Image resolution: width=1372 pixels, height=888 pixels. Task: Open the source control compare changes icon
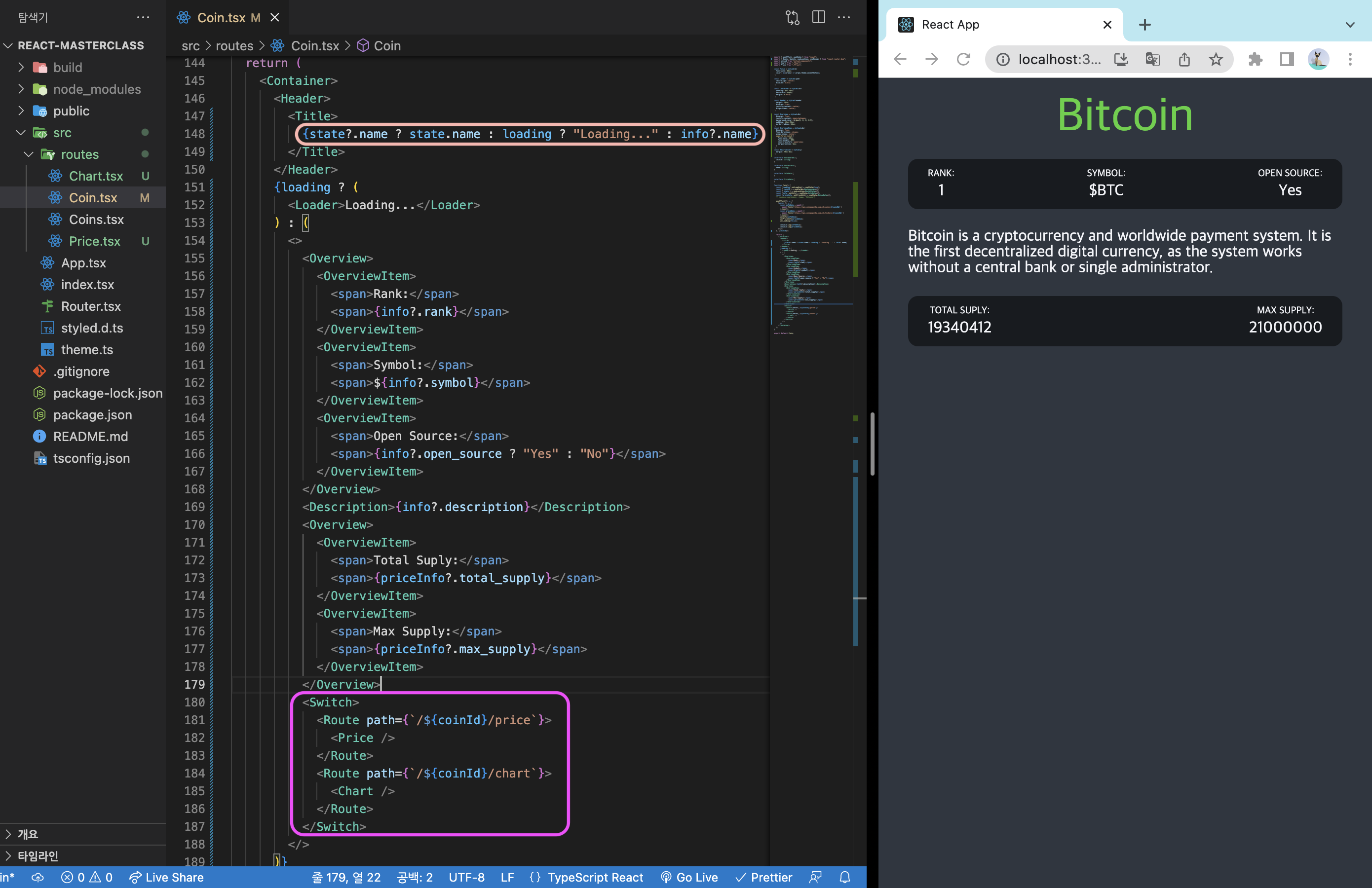[792, 17]
